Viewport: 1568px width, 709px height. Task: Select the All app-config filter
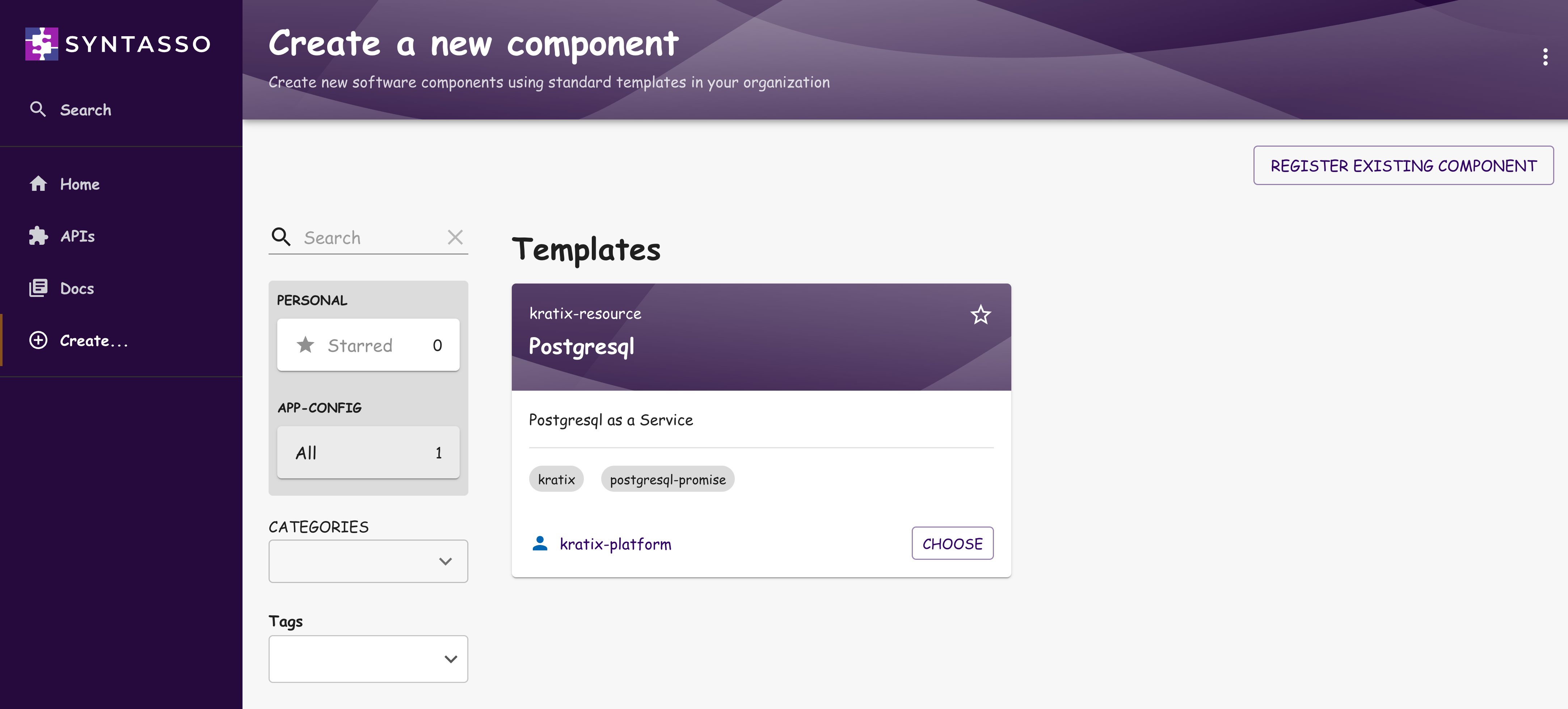pos(368,453)
